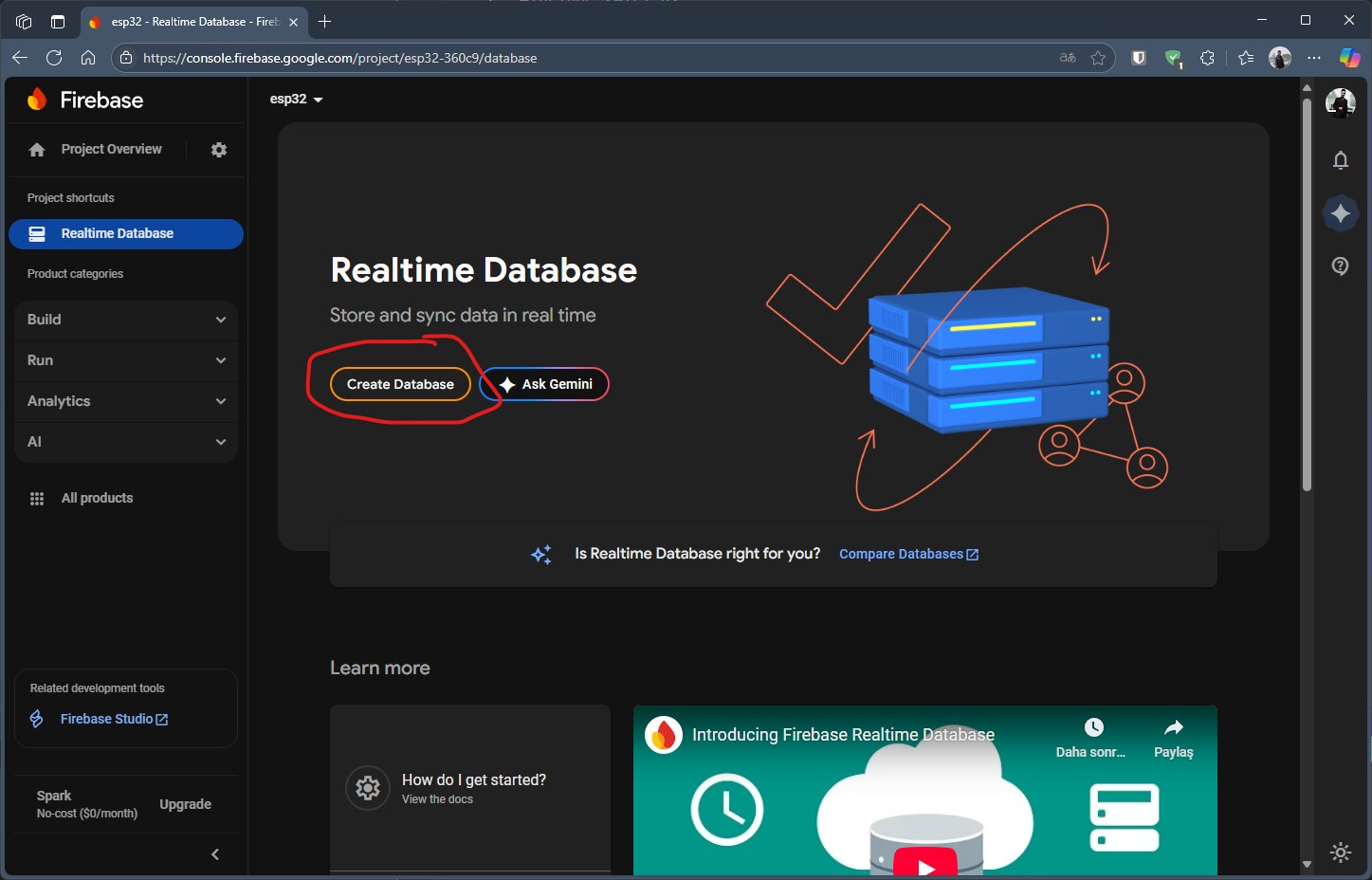Select the esp32 Realtime Database tab

pyautogui.click(x=194, y=22)
